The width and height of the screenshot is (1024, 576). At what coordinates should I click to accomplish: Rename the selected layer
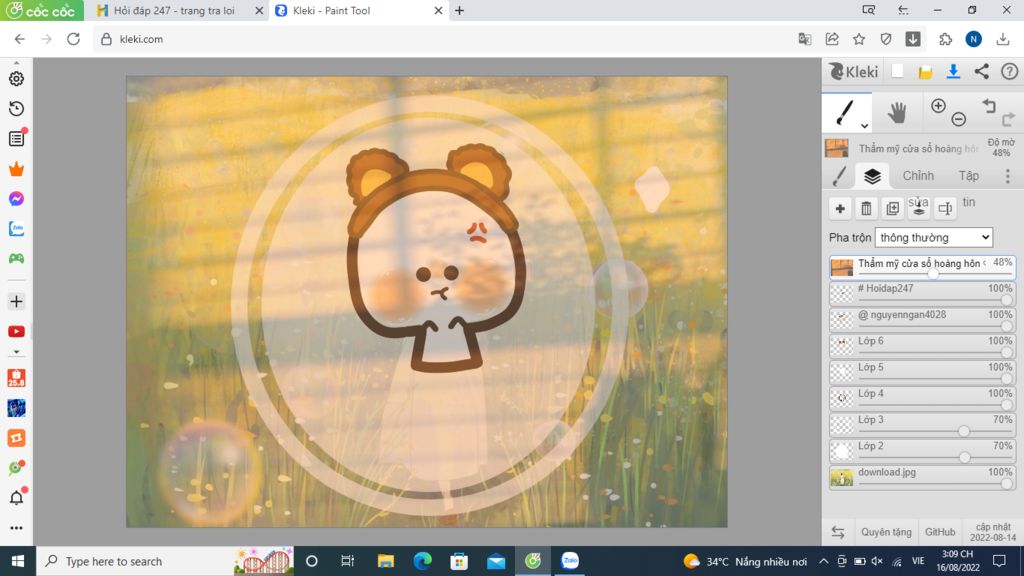[x=945, y=208]
